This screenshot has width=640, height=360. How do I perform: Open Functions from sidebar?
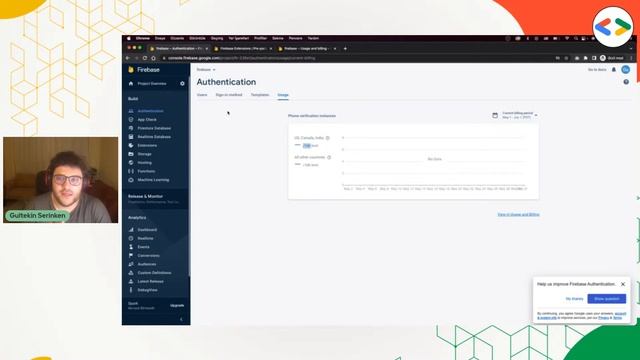coord(146,171)
